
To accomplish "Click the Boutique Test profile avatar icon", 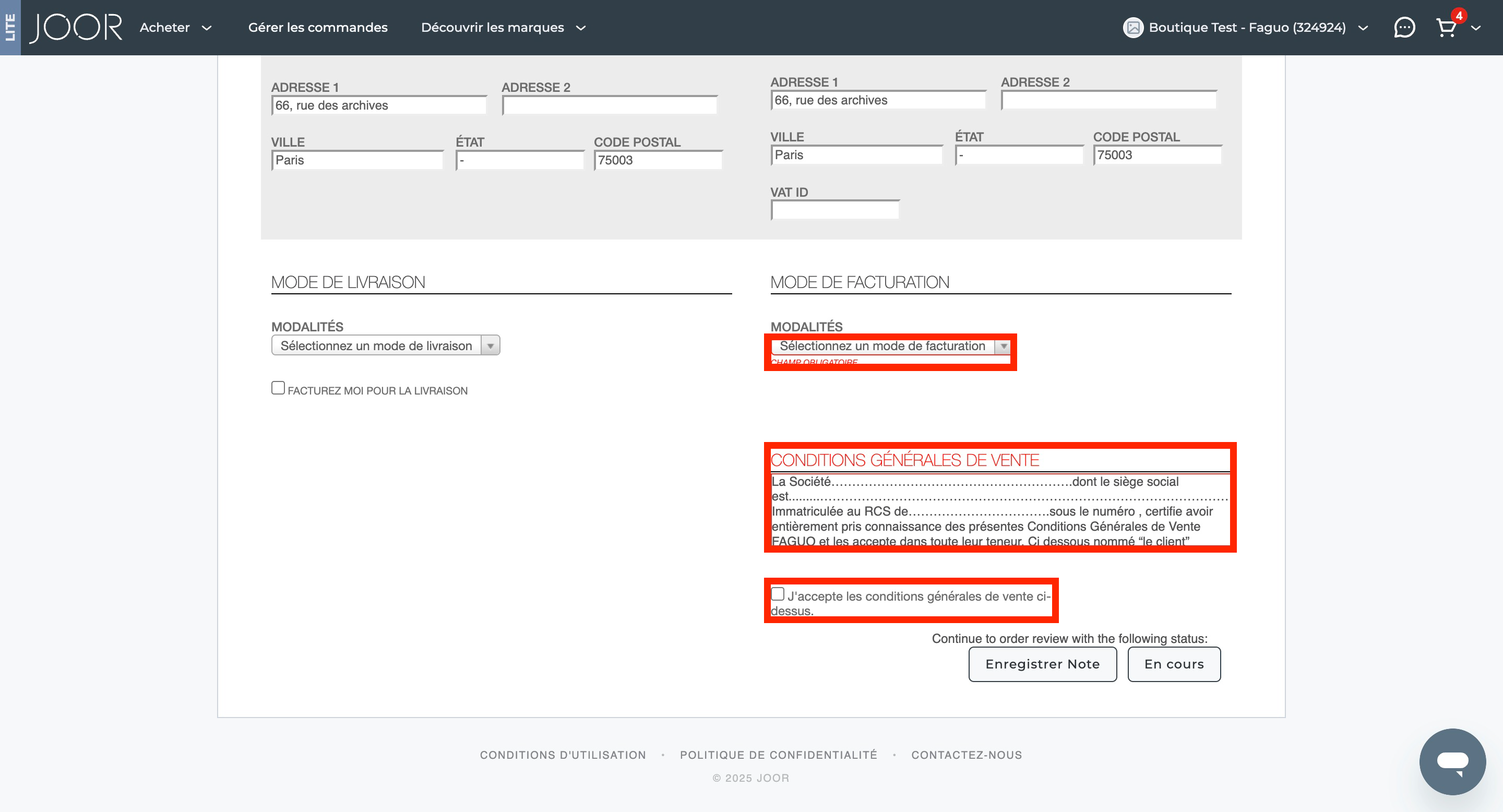I will (x=1132, y=28).
